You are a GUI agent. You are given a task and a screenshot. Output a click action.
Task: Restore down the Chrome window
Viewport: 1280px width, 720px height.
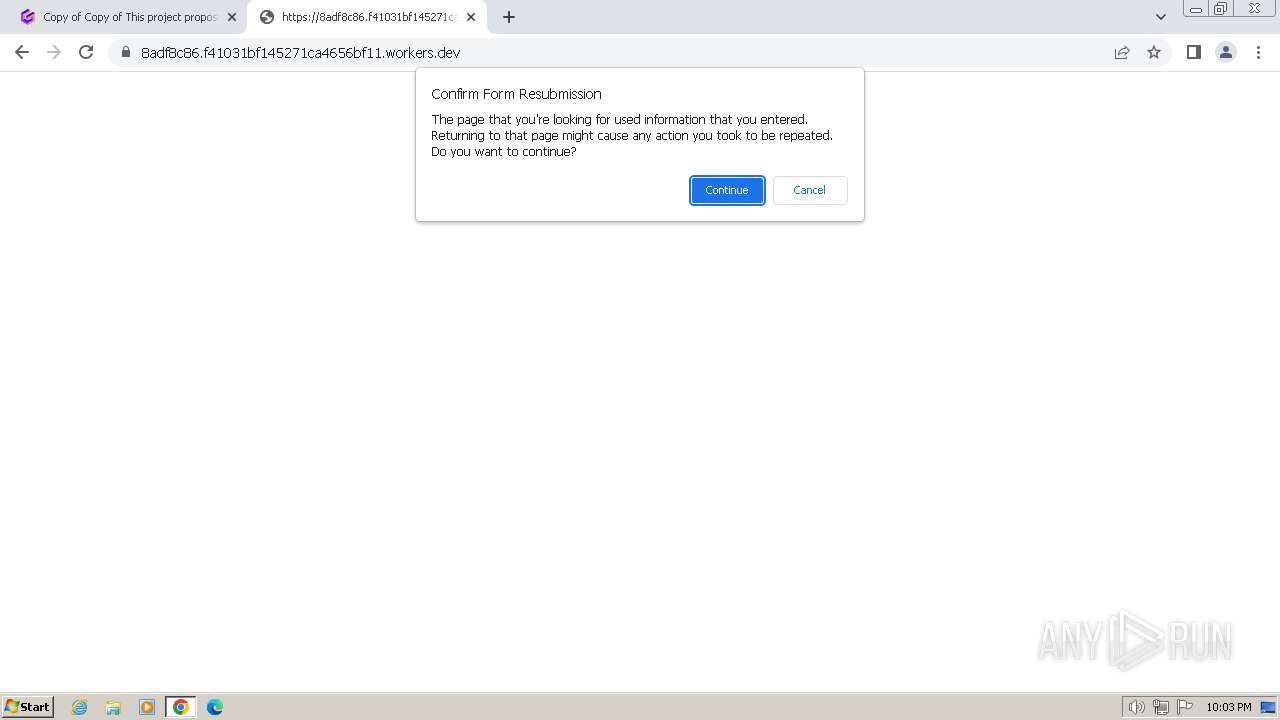[x=1221, y=9]
